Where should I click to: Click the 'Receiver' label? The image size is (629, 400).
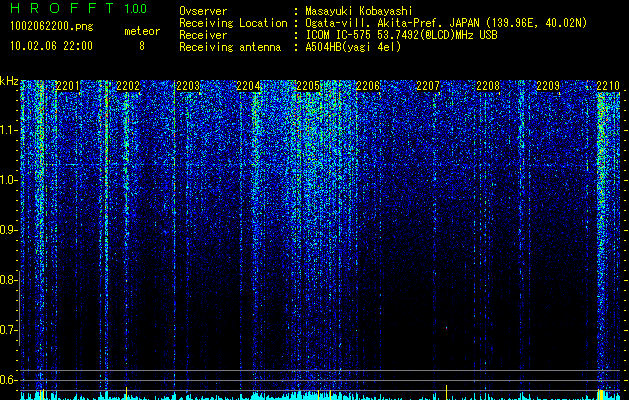203,35
